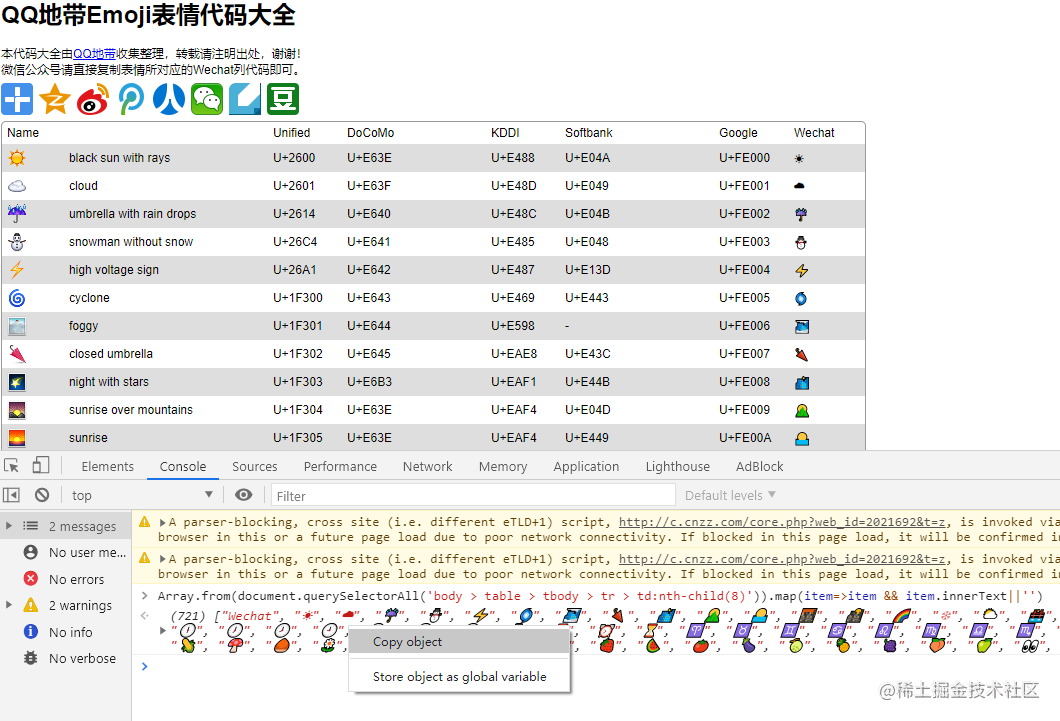The height and width of the screenshot is (721, 1060).
Task: Click the blue plus share icon
Action: (x=17, y=99)
